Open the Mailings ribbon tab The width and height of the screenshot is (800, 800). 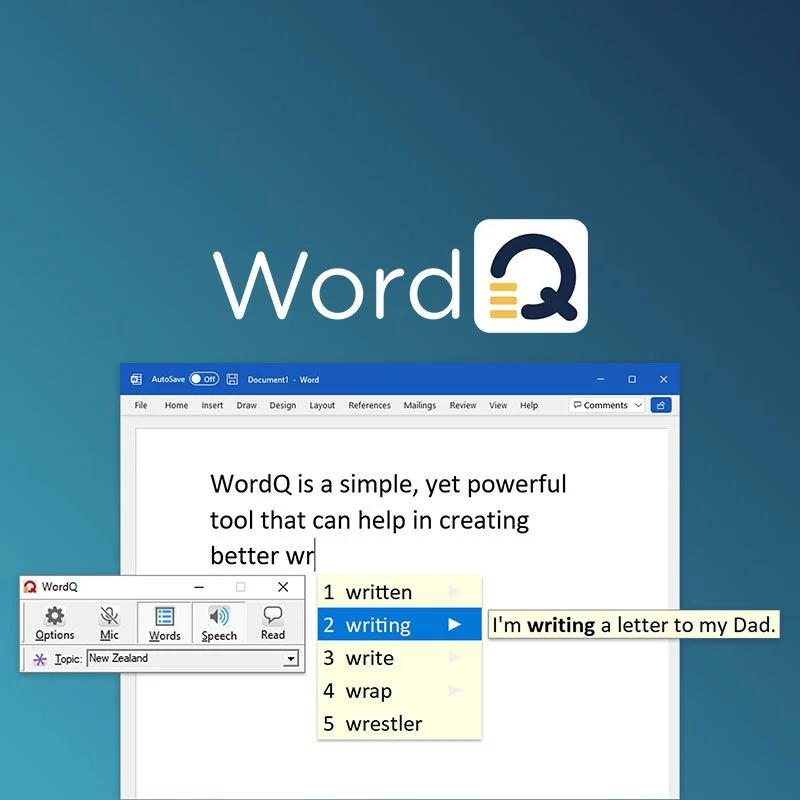[420, 405]
